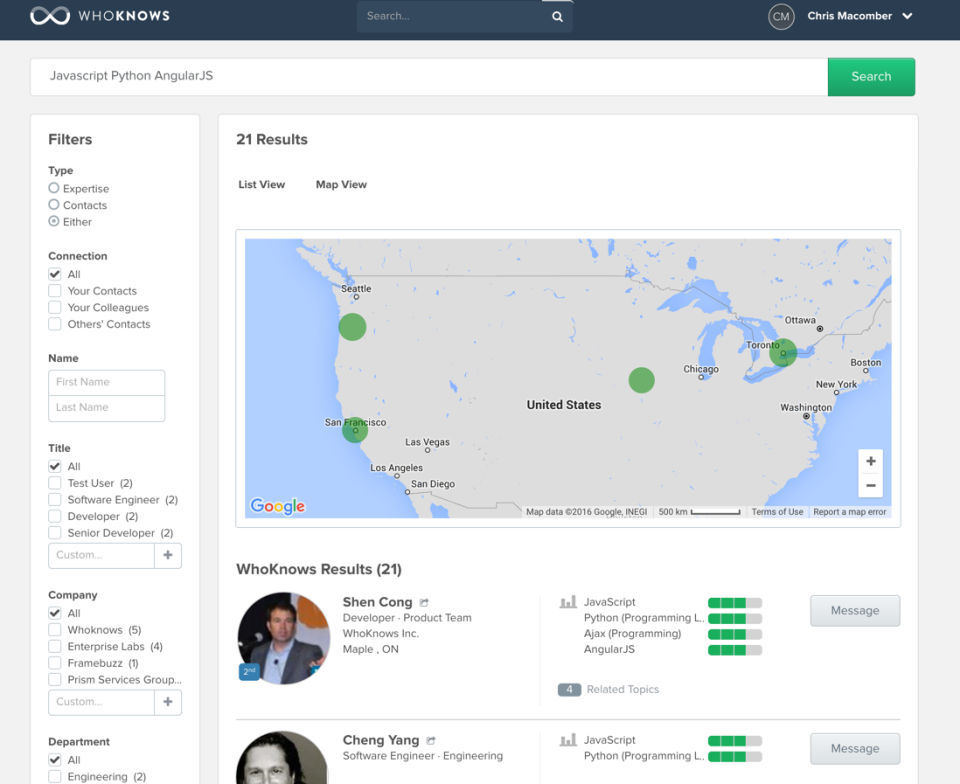Open Cheng Yang name link
Image resolution: width=960 pixels, height=784 pixels.
(x=381, y=740)
